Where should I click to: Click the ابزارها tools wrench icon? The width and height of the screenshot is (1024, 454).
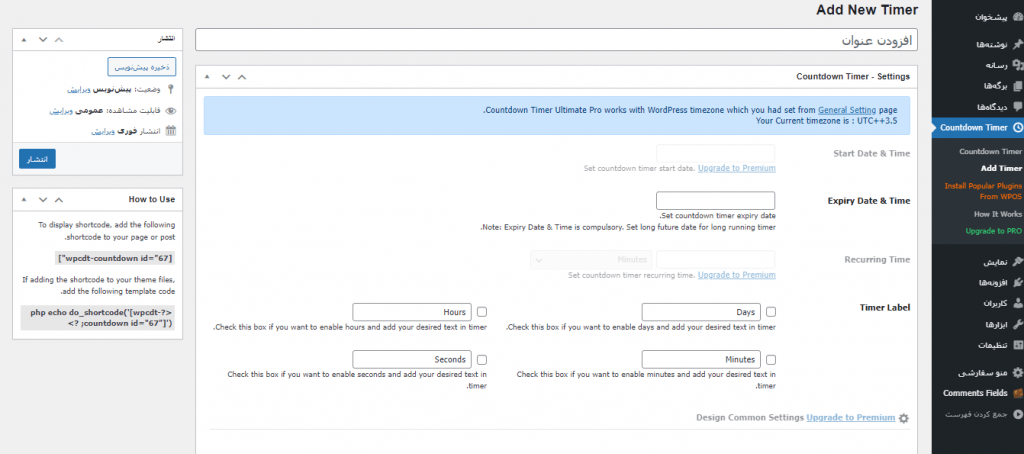(1017, 325)
